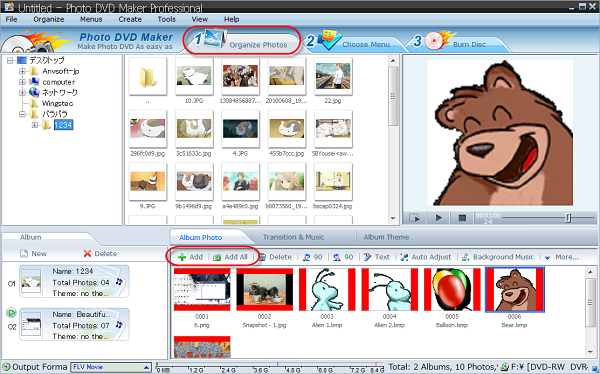The height and width of the screenshot is (374, 600).
Task: Select the 4.JPG thumbnail
Action: tap(240, 129)
